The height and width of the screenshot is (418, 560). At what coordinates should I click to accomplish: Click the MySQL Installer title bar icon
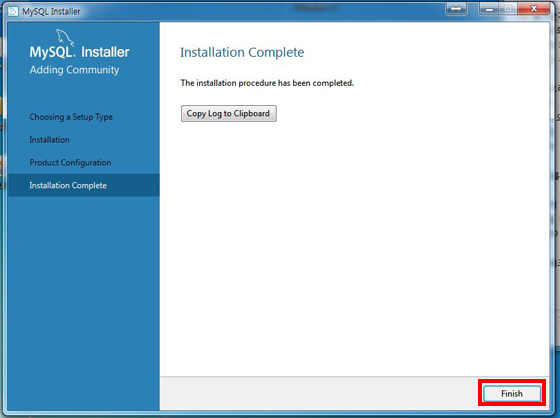tap(13, 11)
